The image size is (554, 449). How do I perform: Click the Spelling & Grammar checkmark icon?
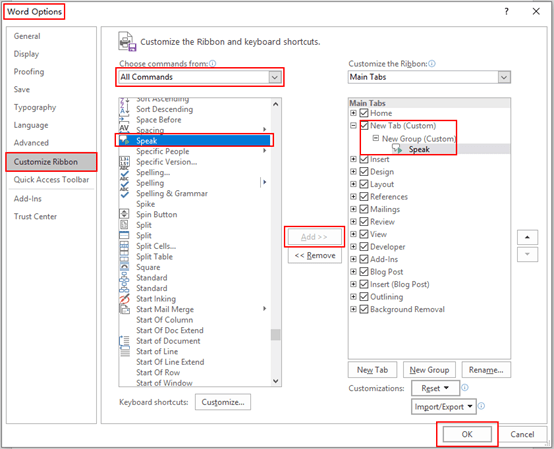[x=124, y=194]
